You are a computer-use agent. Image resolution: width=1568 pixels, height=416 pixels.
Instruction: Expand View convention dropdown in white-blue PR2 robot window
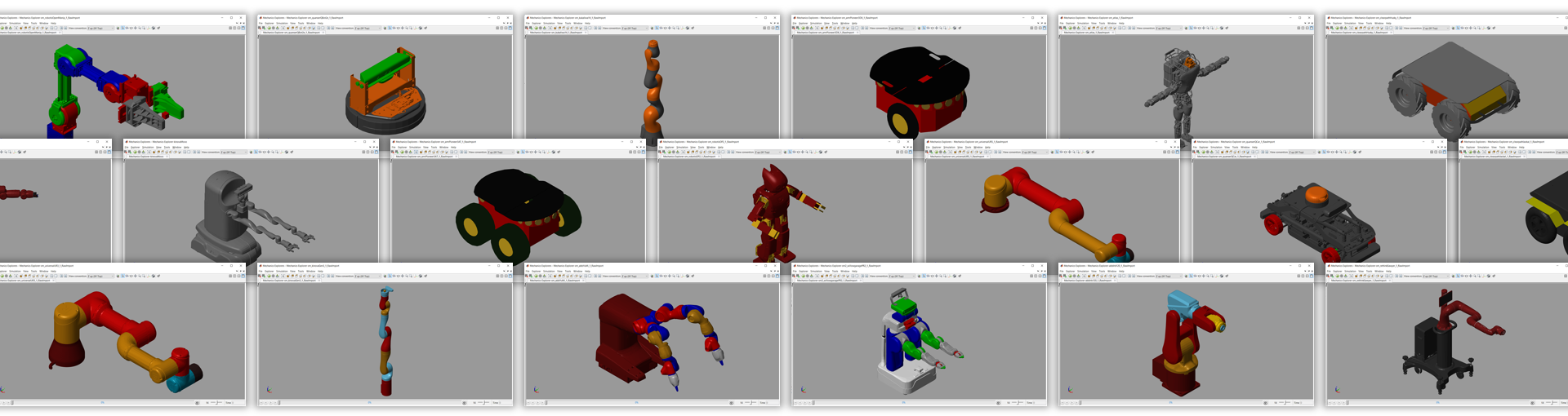902,277
